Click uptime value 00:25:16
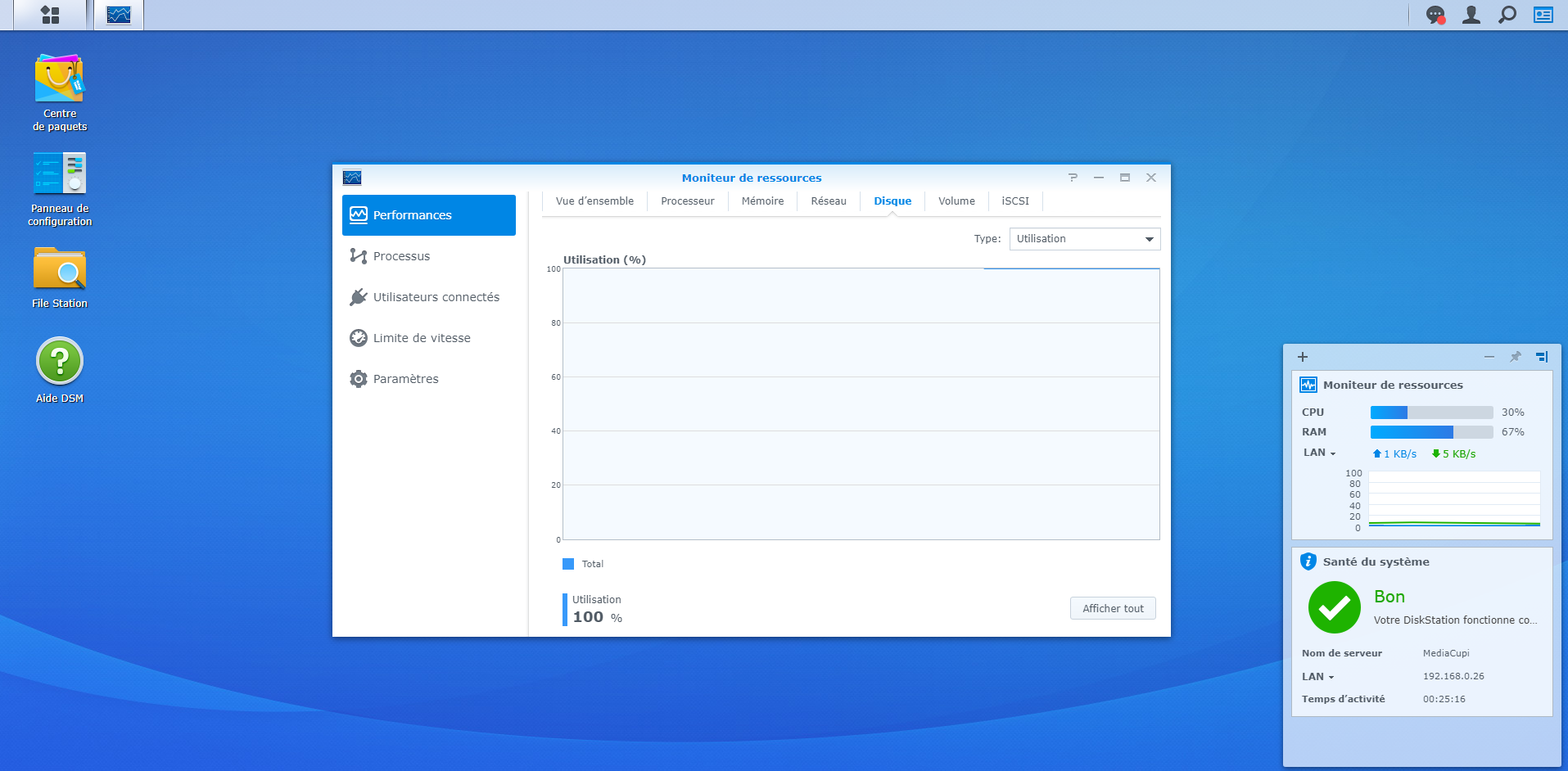The height and width of the screenshot is (771, 1568). (x=1444, y=699)
